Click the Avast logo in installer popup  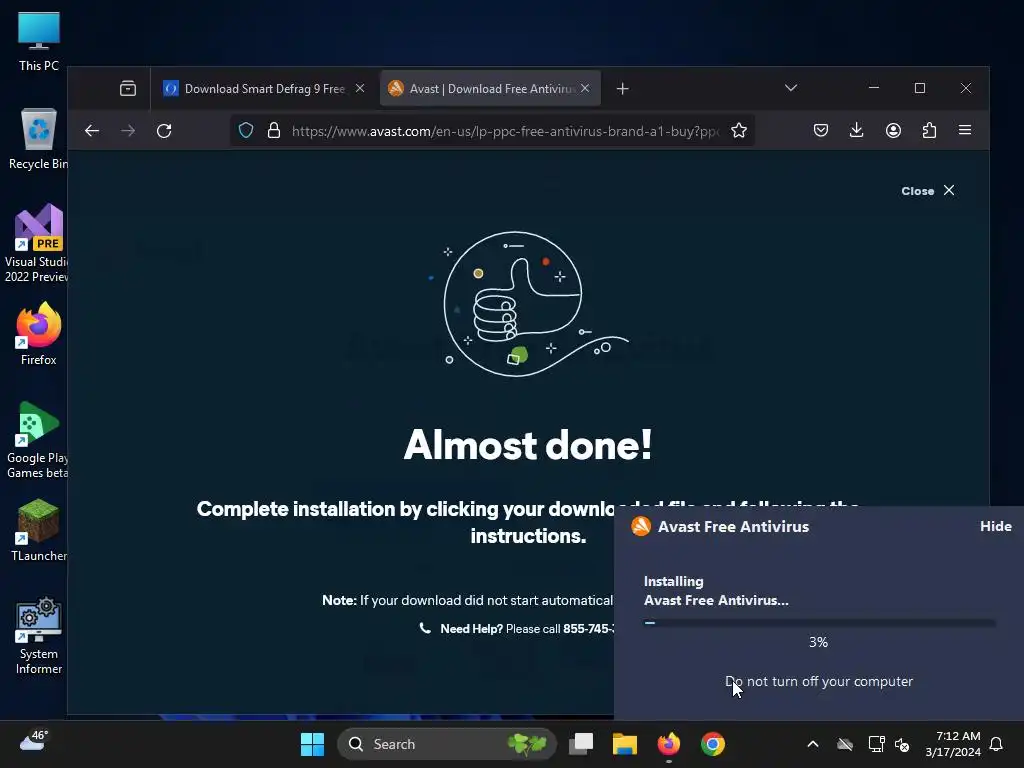pos(641,526)
